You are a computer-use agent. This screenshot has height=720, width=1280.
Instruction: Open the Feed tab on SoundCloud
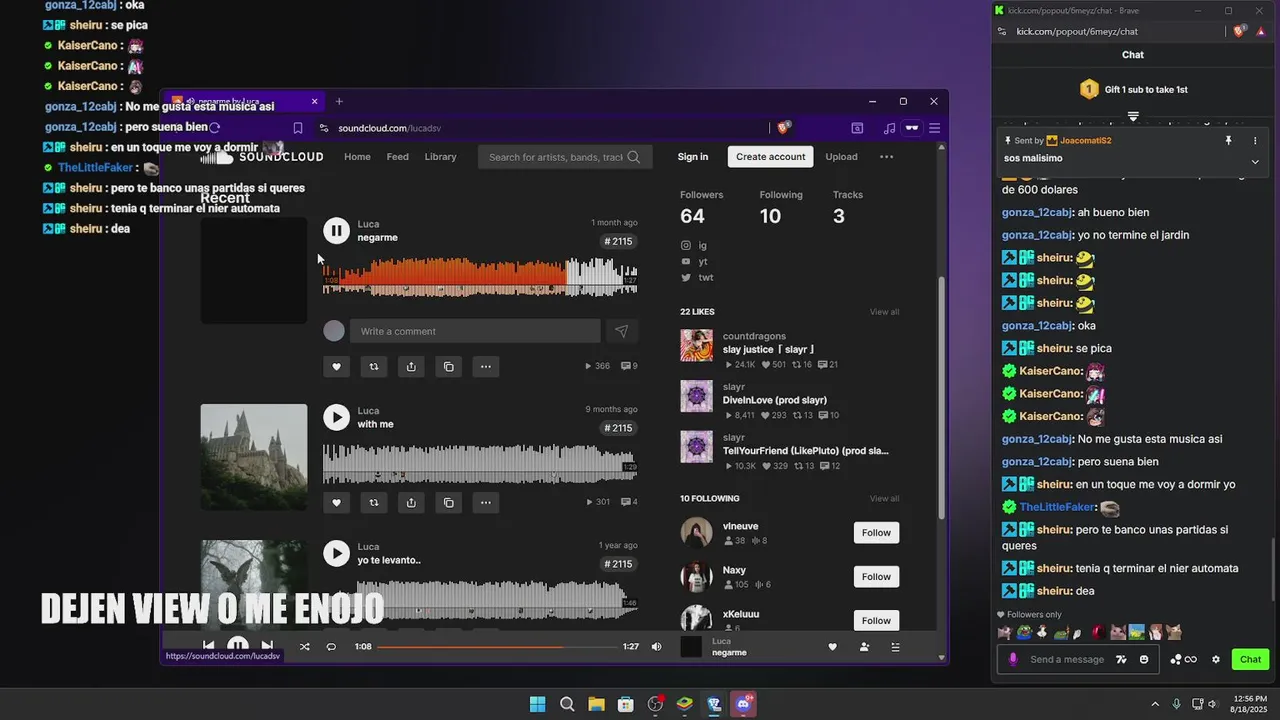(x=398, y=157)
